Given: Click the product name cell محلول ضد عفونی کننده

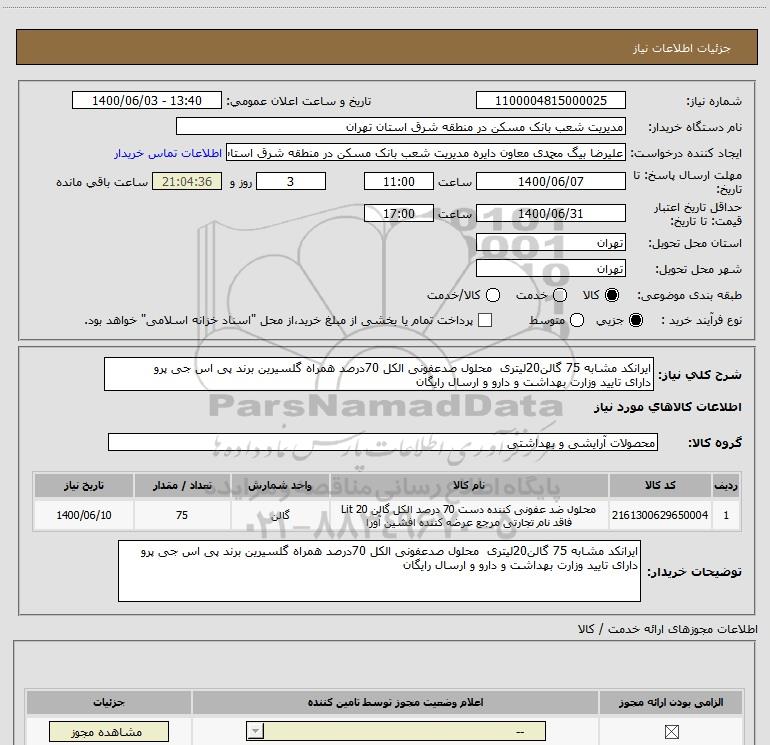Looking at the screenshot, I should (468, 515).
